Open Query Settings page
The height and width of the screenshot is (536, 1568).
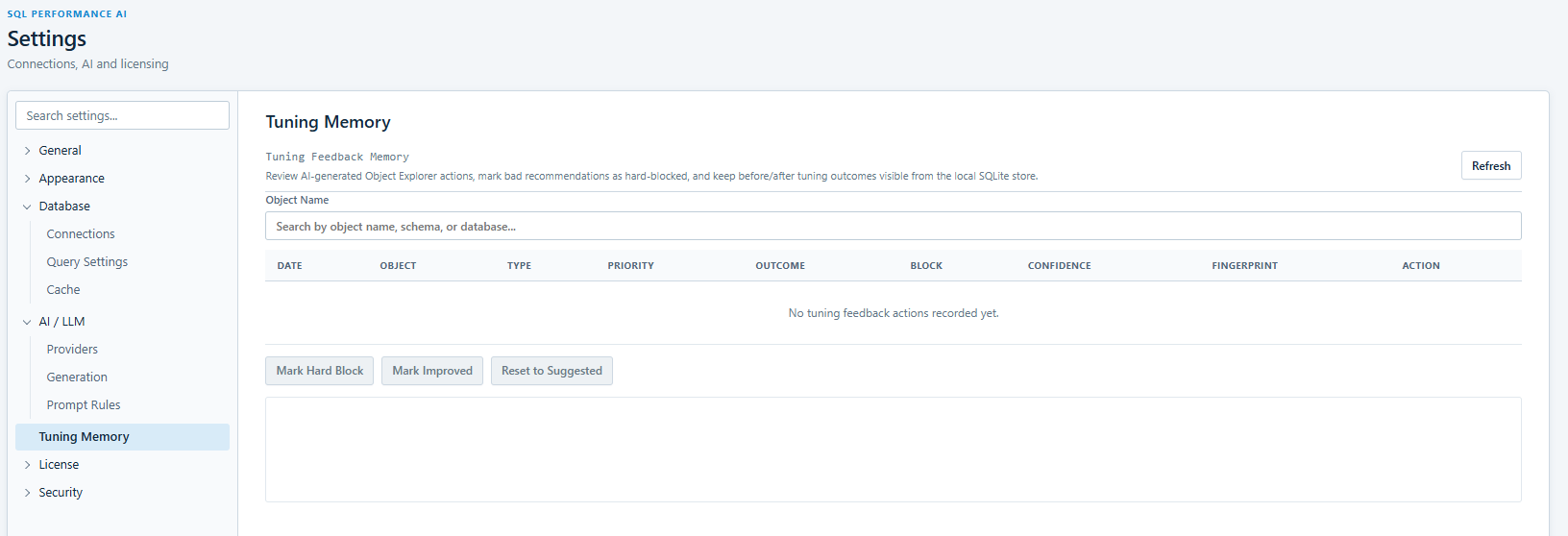point(86,262)
